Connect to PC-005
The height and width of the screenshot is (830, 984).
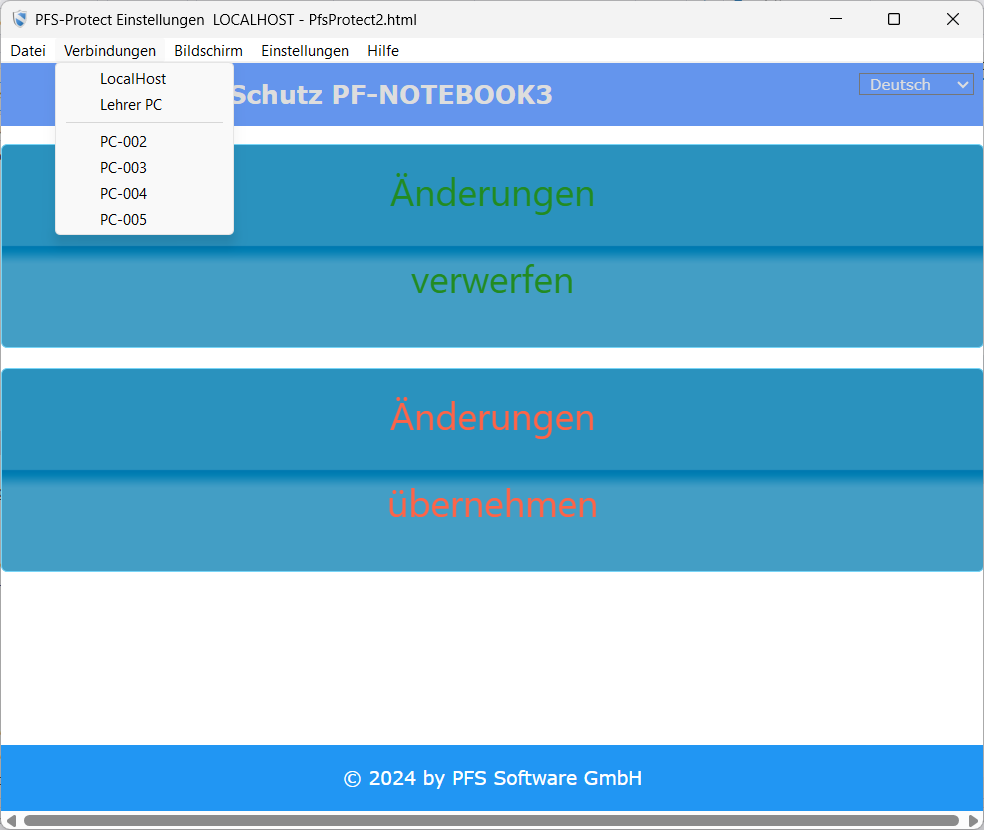(x=124, y=220)
